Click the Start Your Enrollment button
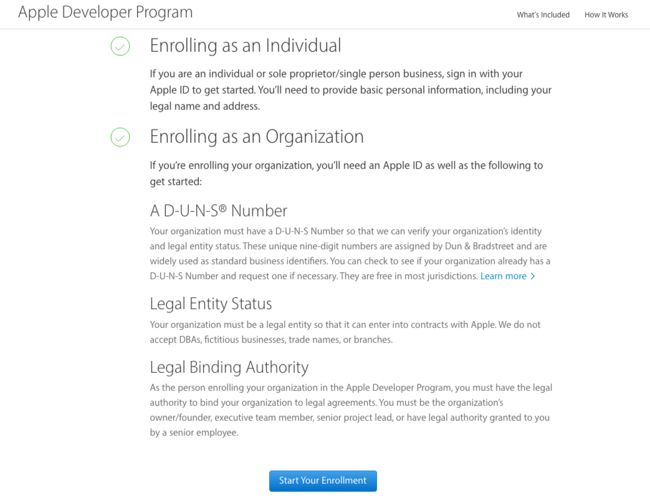The image size is (650, 498). coord(323,481)
